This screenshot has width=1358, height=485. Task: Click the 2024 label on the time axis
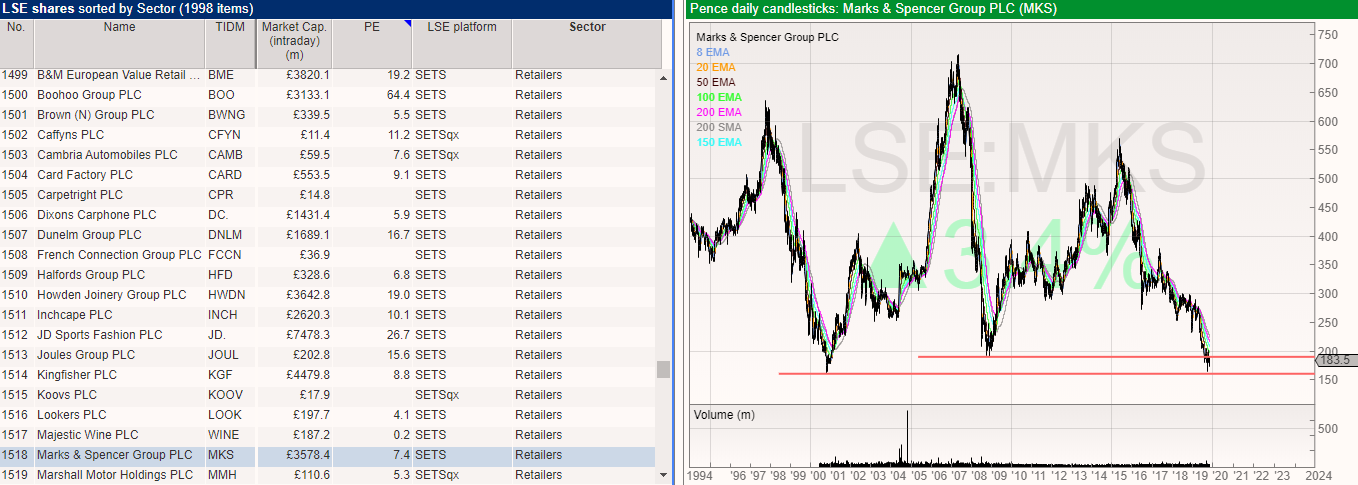1318,476
